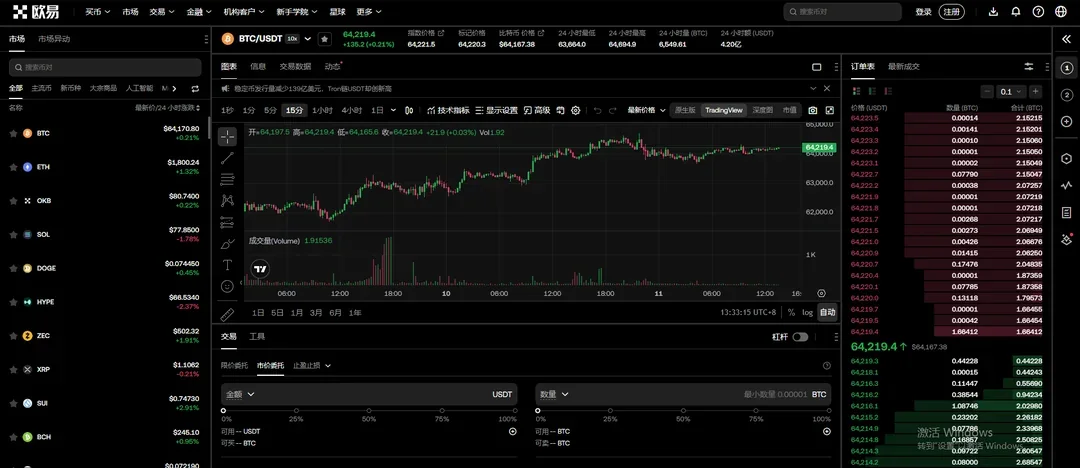The height and width of the screenshot is (468, 1080).
Task: Open 最新价格 price type dropdown
Action: click(646, 110)
